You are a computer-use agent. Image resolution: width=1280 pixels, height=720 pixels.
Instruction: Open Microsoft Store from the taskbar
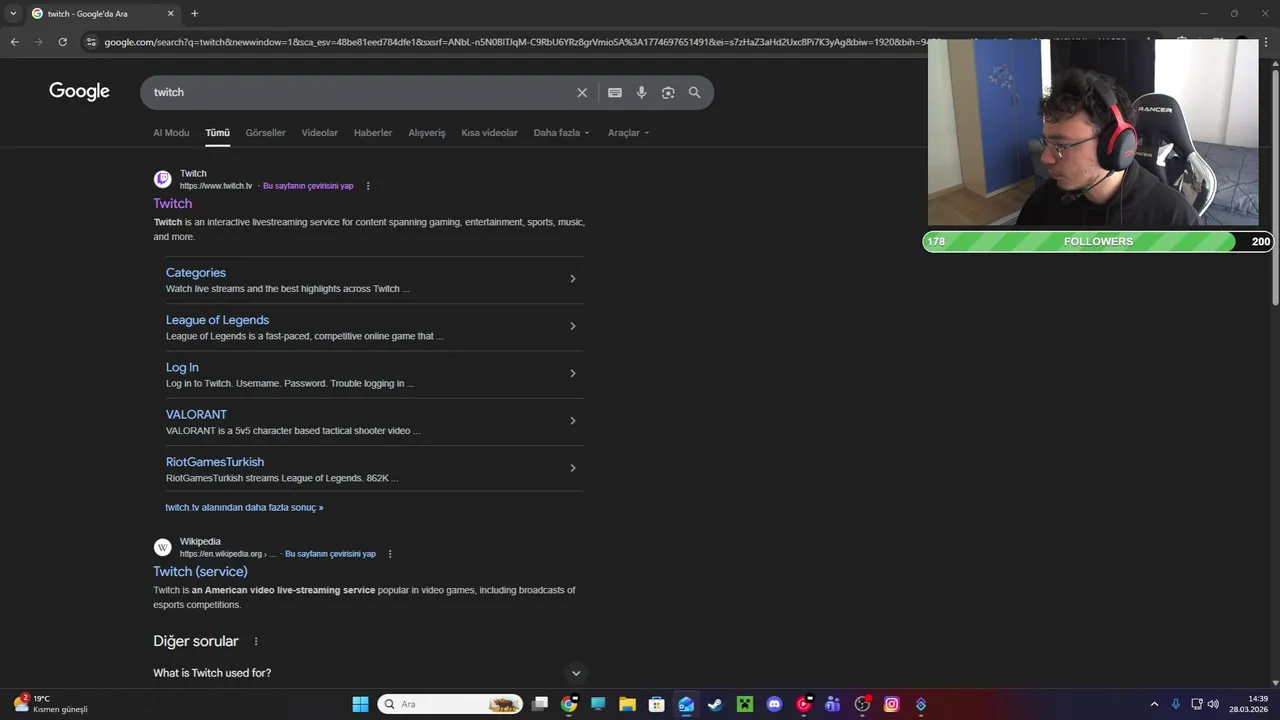656,704
